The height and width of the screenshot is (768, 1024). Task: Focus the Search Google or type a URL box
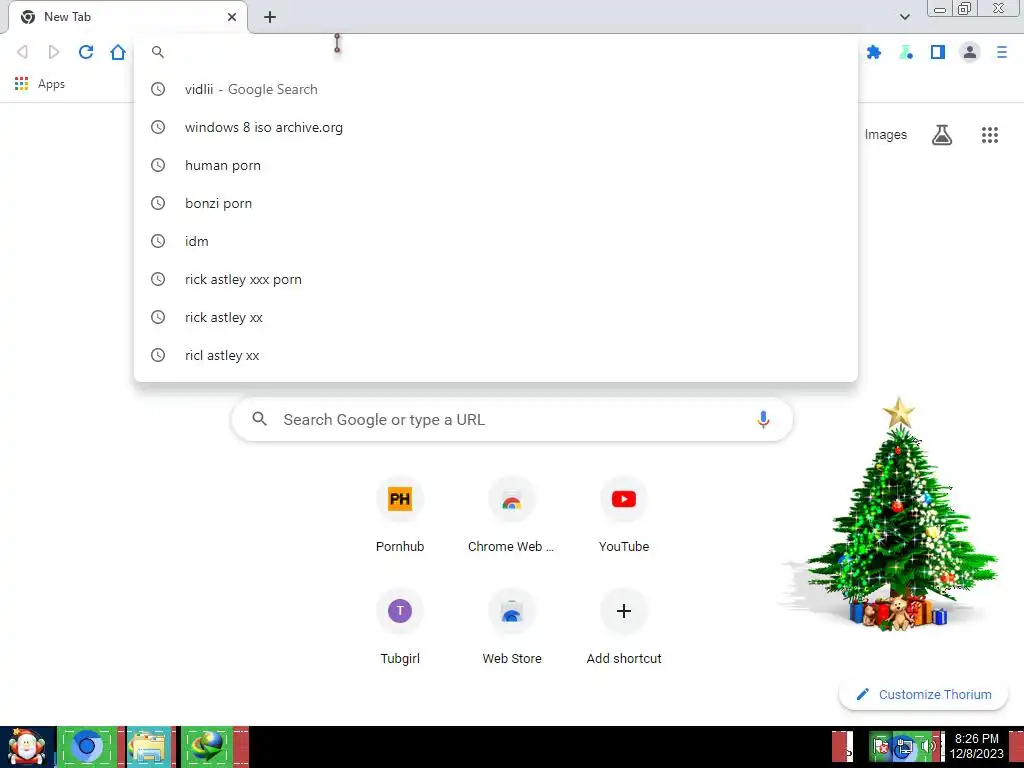pyautogui.click(x=512, y=419)
